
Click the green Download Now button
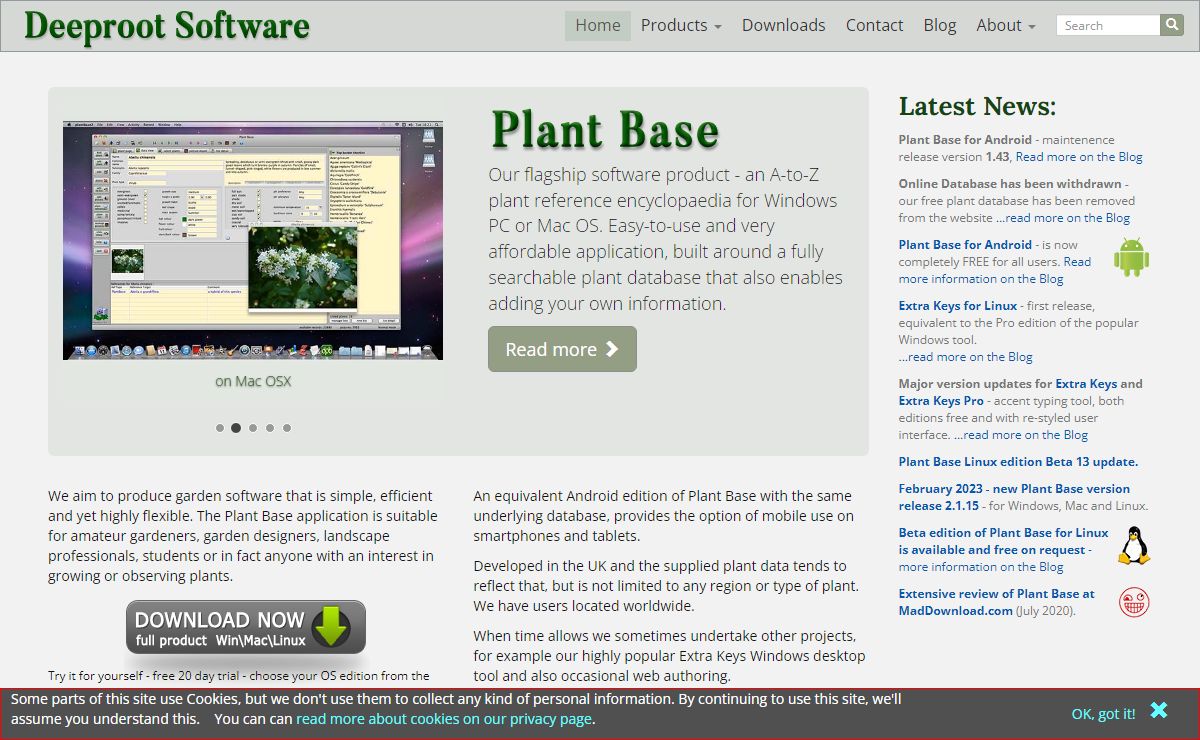tap(246, 627)
